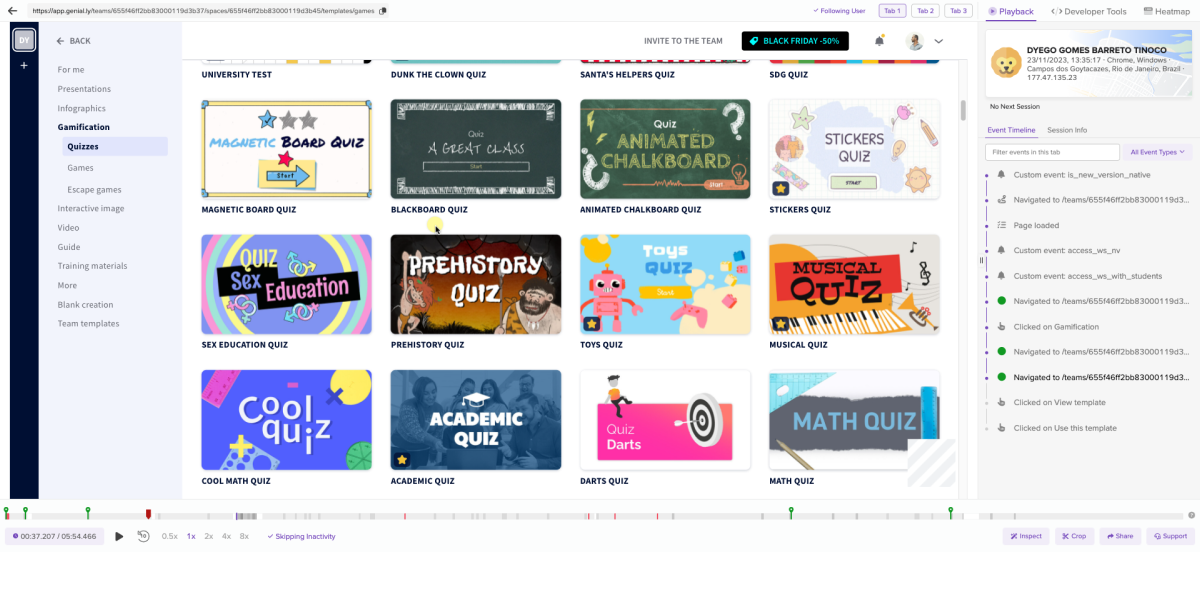
Task: Click the notification bell icon
Action: (x=879, y=41)
